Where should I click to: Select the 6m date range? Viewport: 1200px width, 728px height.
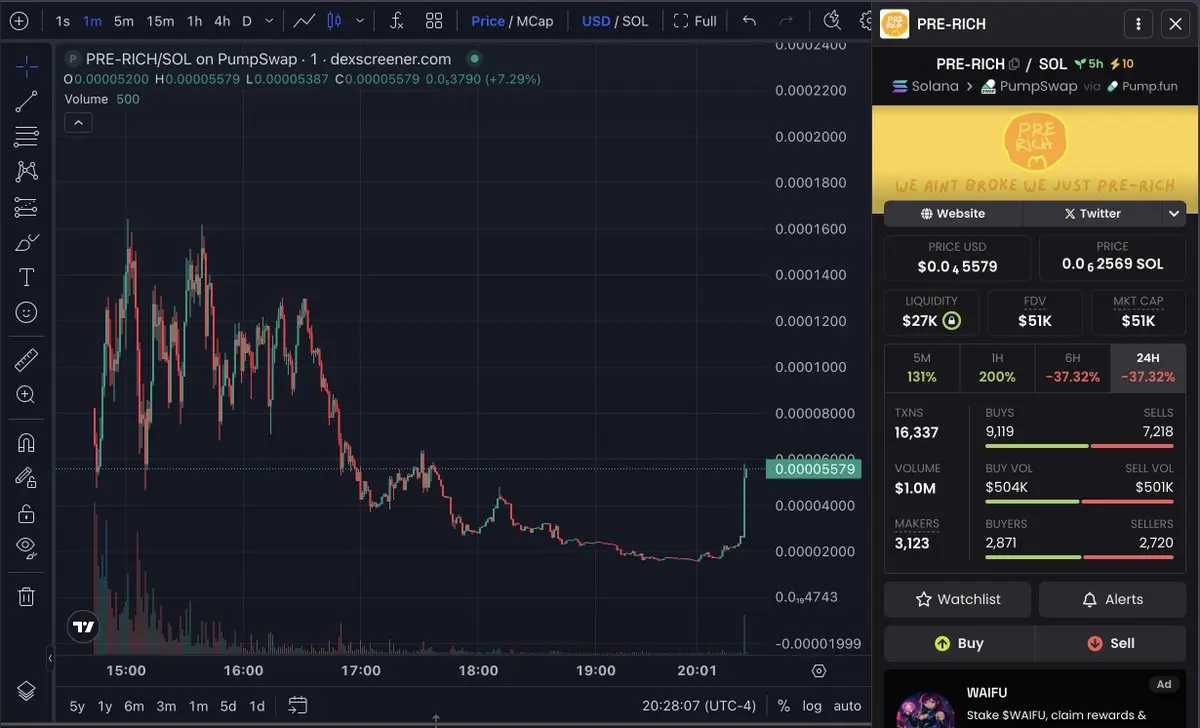coord(134,706)
